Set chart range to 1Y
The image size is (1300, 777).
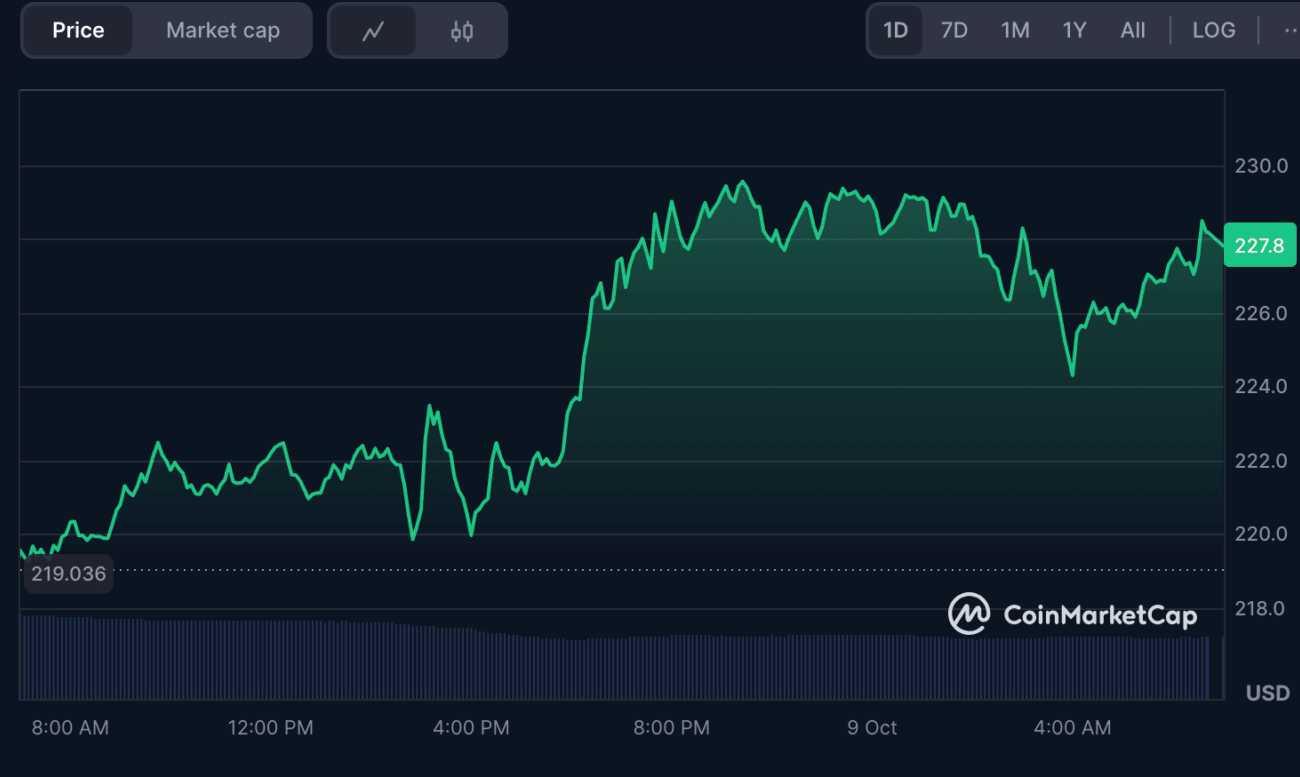1074,30
